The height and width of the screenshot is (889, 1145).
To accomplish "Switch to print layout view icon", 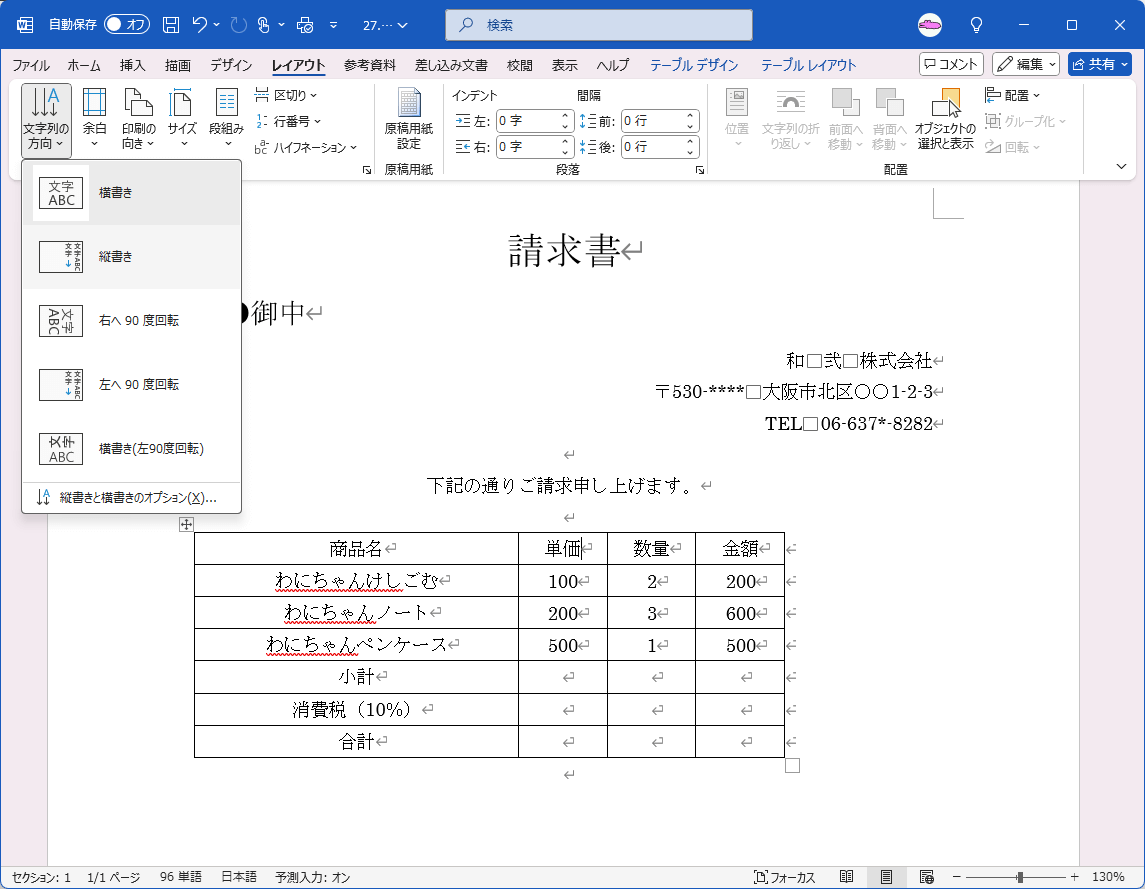I will (x=886, y=877).
